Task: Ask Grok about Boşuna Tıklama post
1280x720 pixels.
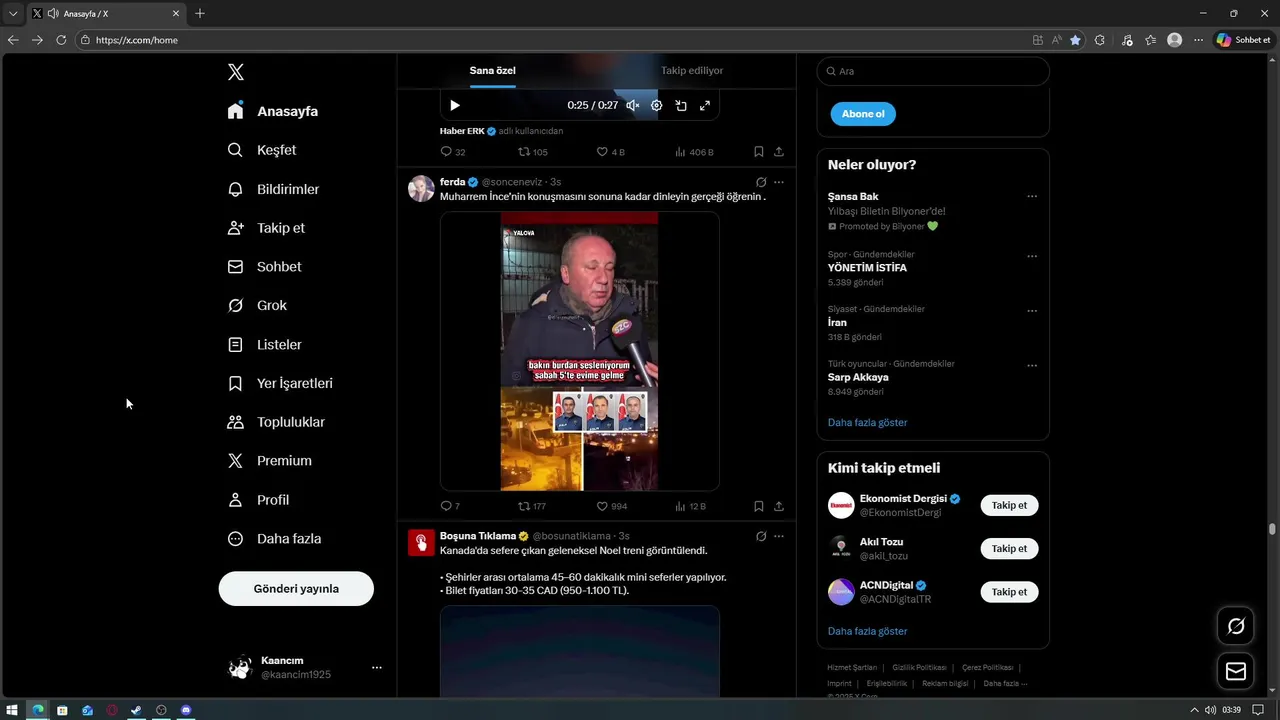Action: point(761,536)
